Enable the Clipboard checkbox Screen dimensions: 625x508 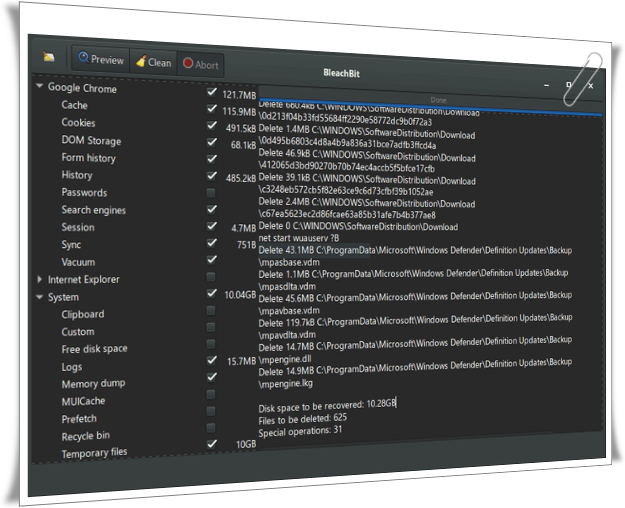211,310
